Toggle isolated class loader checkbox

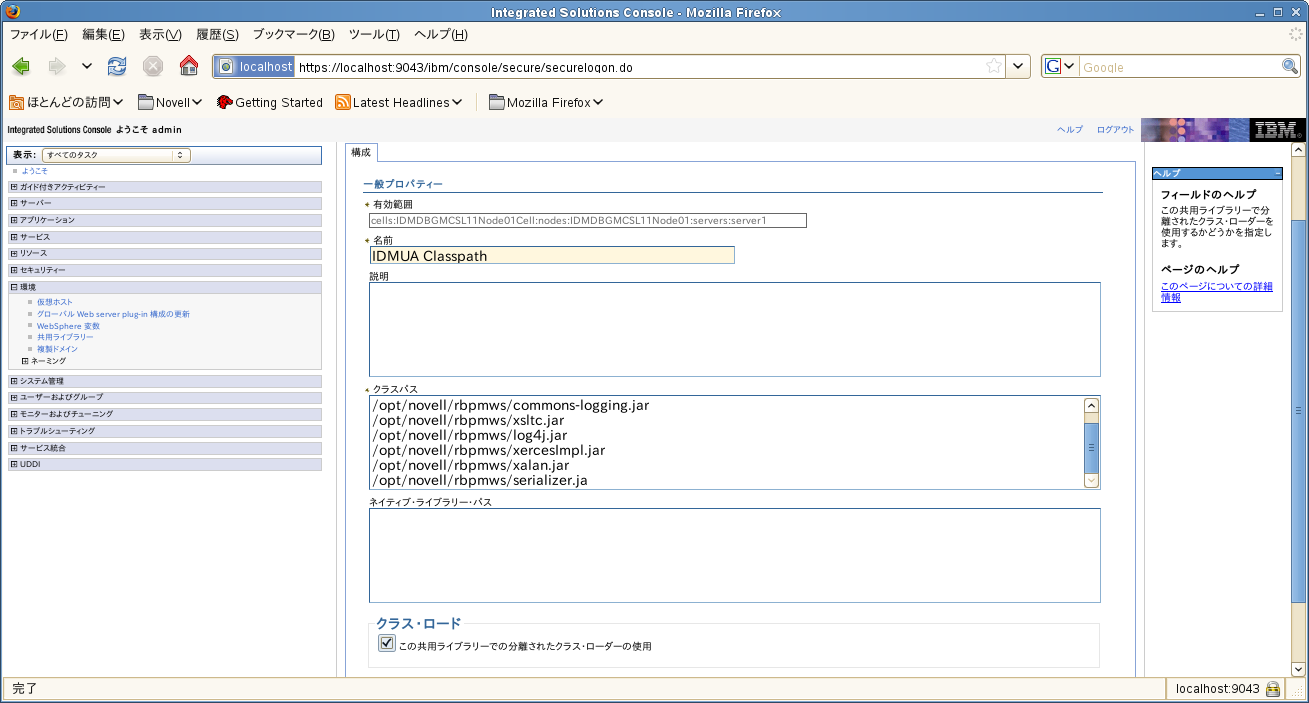click(x=387, y=644)
